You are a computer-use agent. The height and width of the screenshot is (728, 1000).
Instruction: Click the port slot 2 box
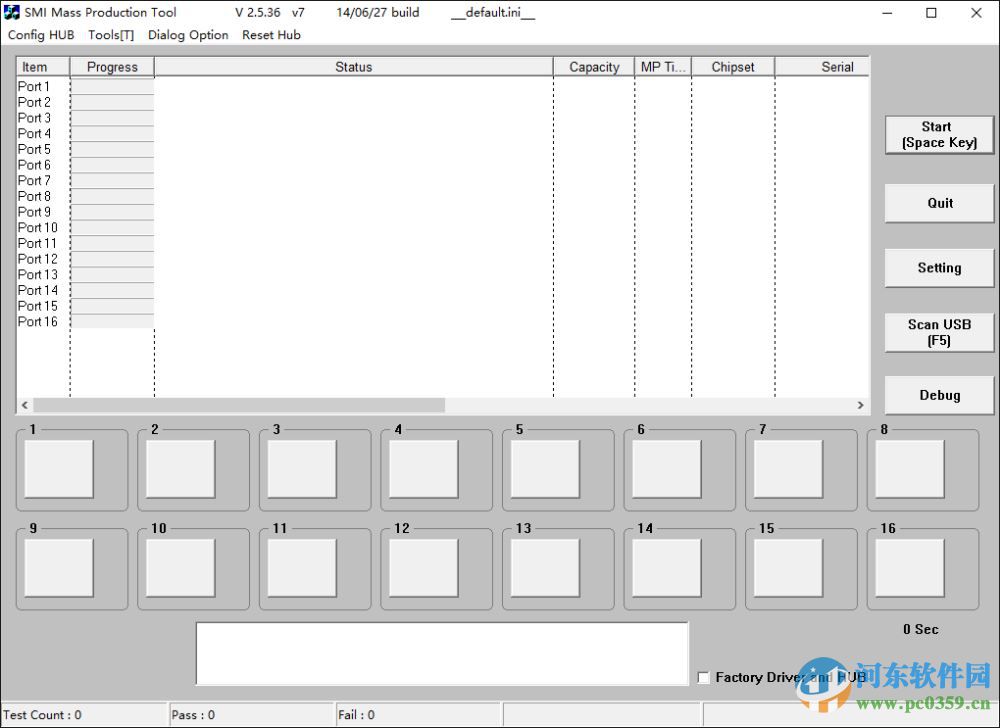(180, 469)
